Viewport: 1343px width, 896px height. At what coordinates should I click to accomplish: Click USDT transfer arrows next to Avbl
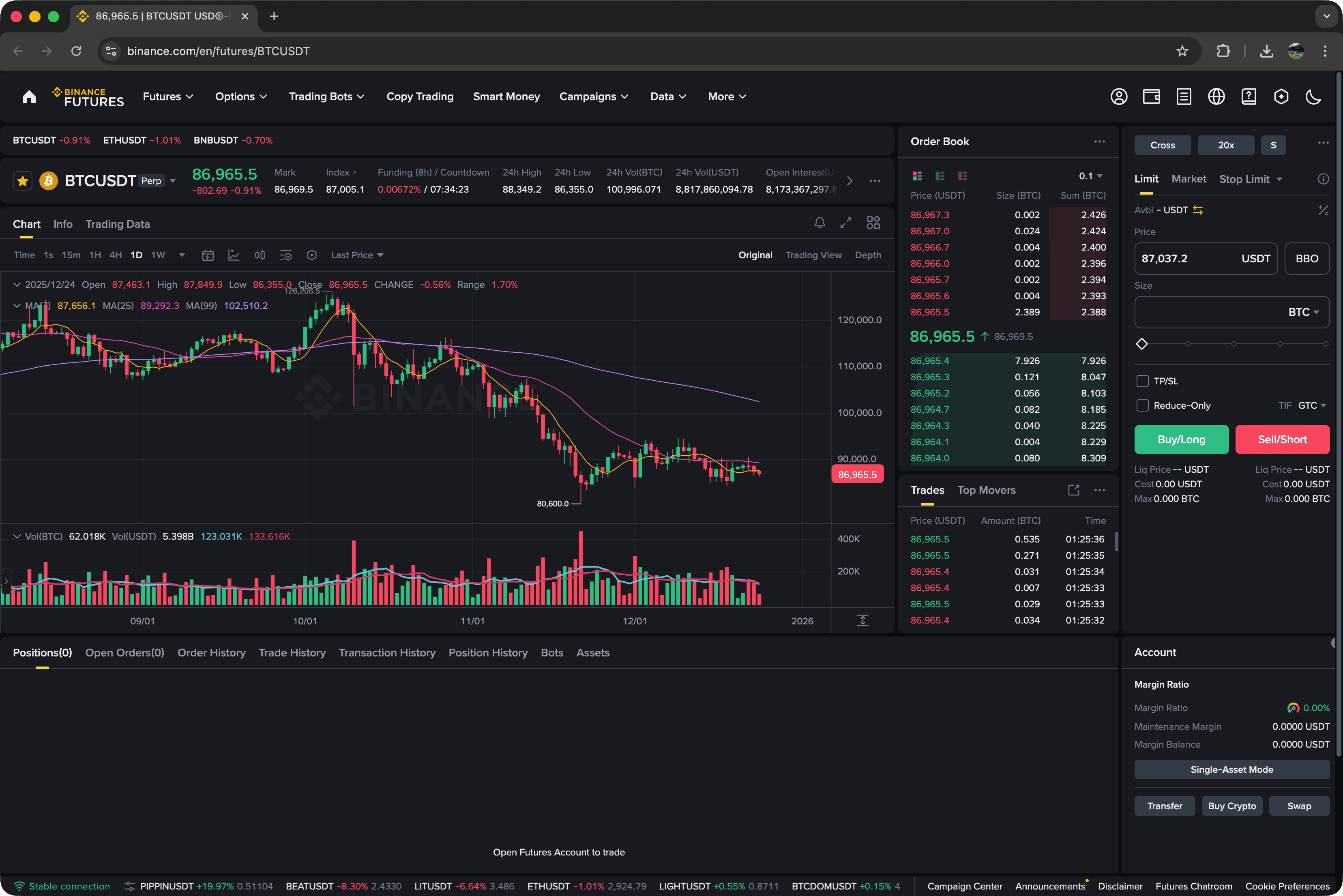[x=1198, y=210]
